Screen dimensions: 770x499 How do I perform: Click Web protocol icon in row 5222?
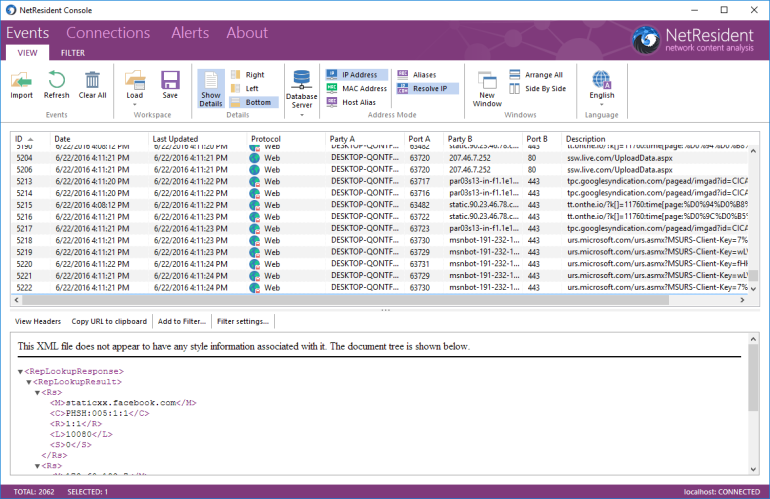[x=254, y=288]
